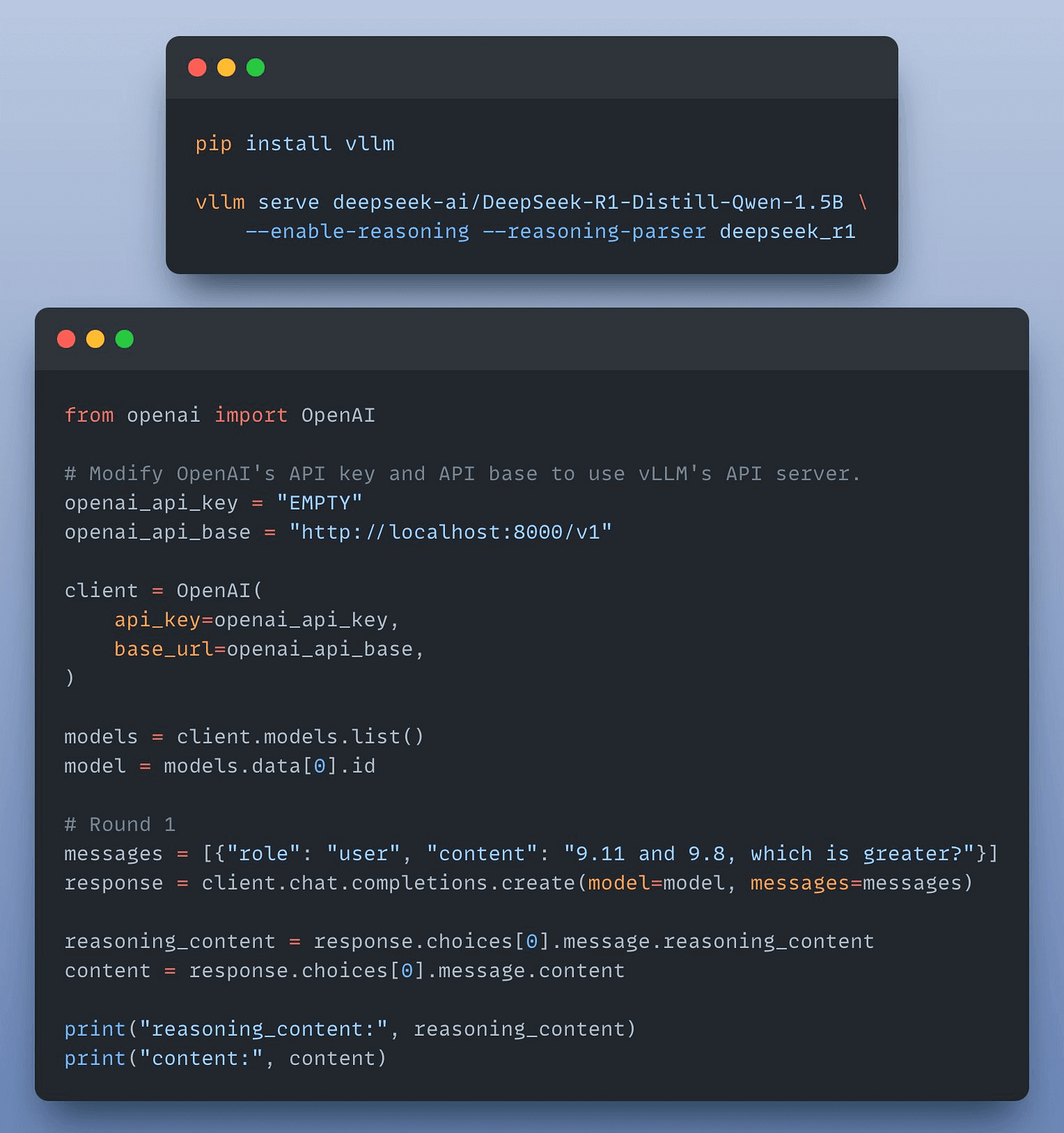Click the --reasoning-parser flag

pyautogui.click(x=594, y=232)
